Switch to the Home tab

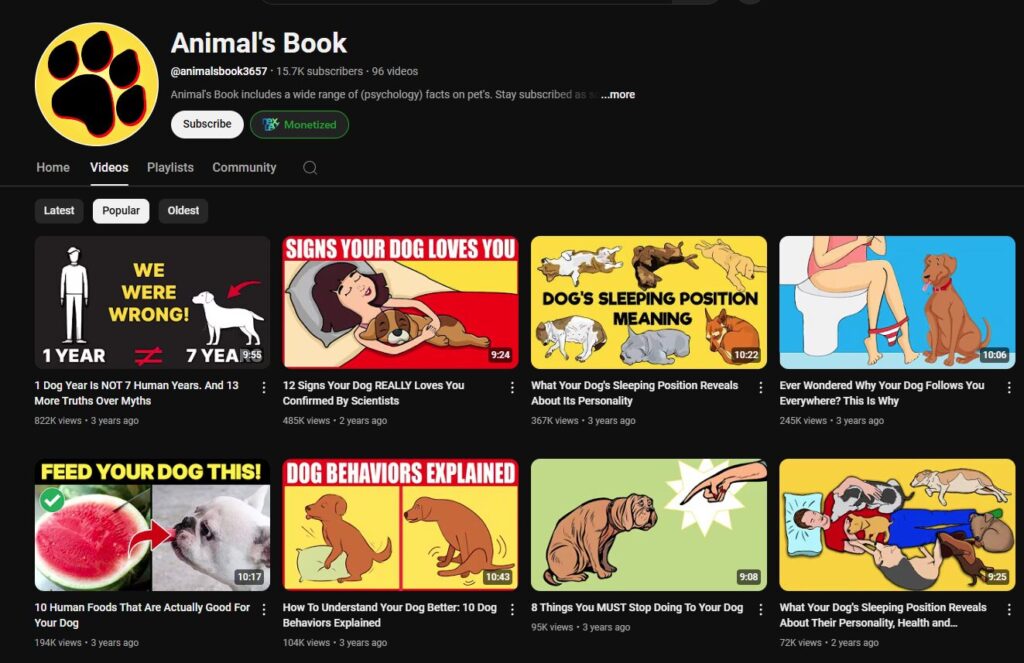point(53,167)
